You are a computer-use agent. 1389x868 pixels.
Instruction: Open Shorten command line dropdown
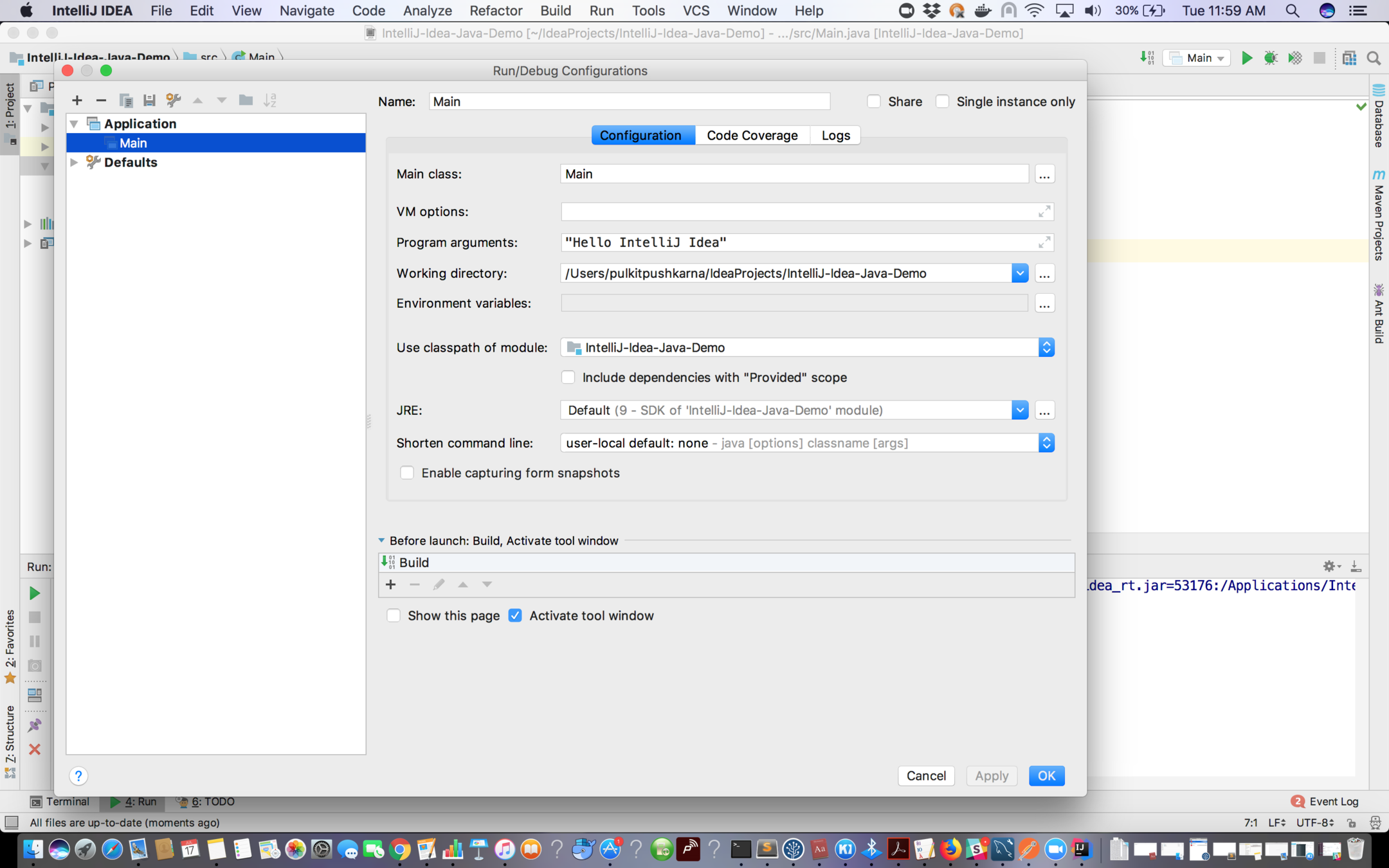coord(1046,443)
